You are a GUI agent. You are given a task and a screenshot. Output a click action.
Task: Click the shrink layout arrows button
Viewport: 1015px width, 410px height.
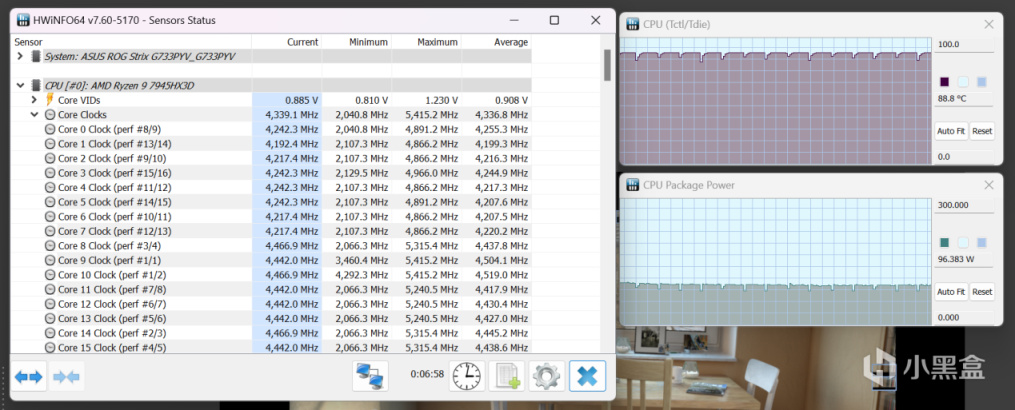(x=65, y=376)
